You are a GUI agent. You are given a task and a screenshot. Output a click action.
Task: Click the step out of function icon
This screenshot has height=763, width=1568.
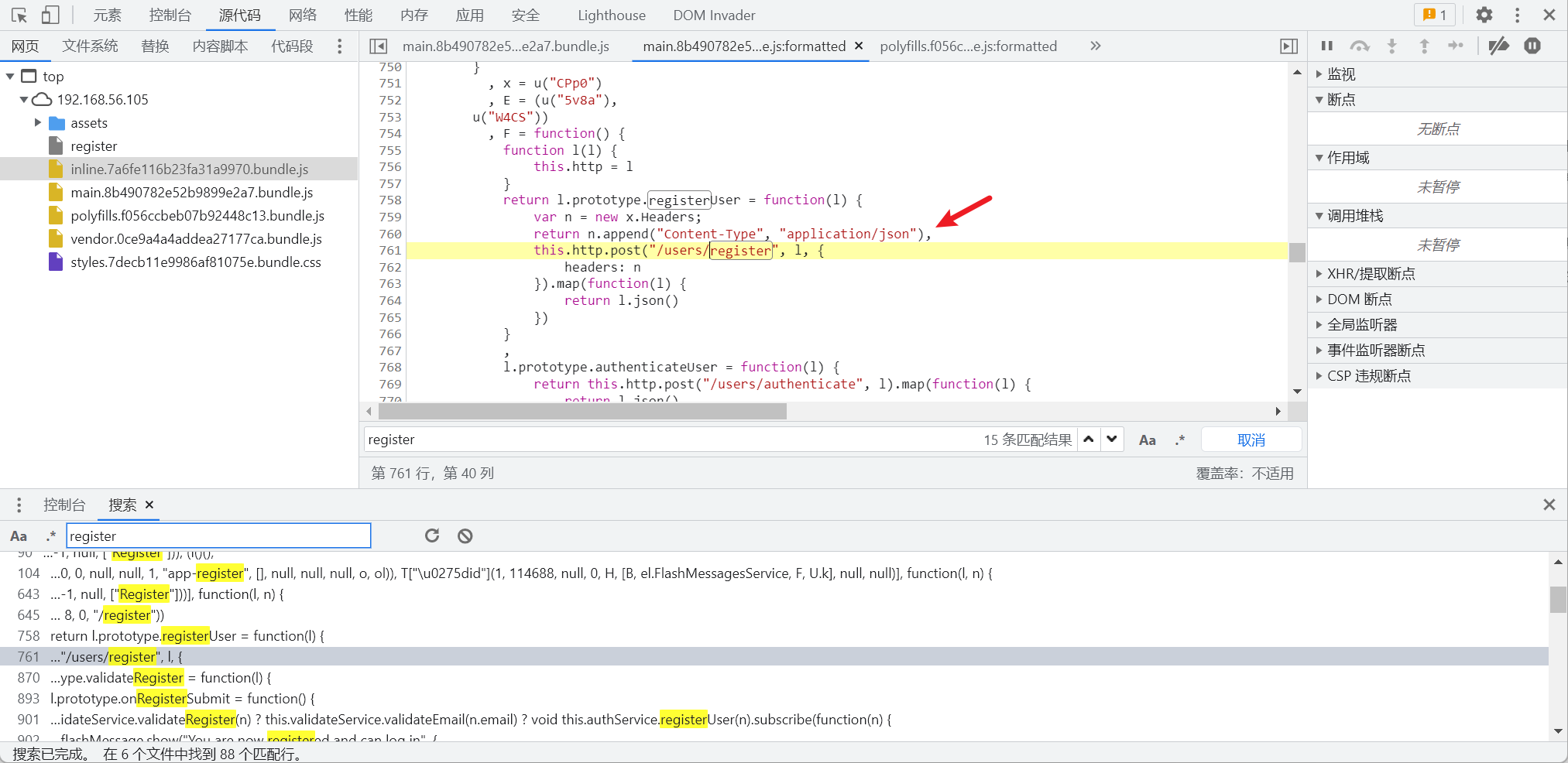point(1424,46)
